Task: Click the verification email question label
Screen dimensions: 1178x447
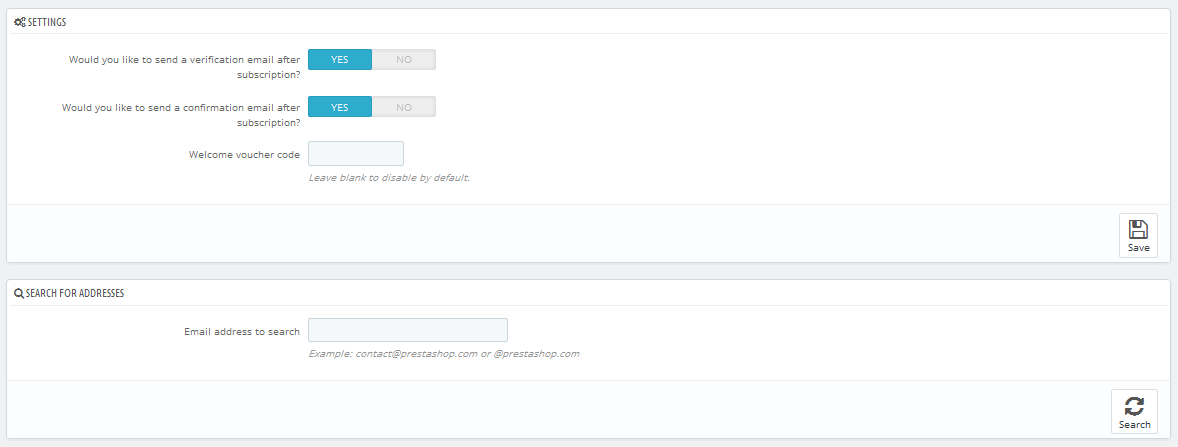Action: (x=184, y=67)
